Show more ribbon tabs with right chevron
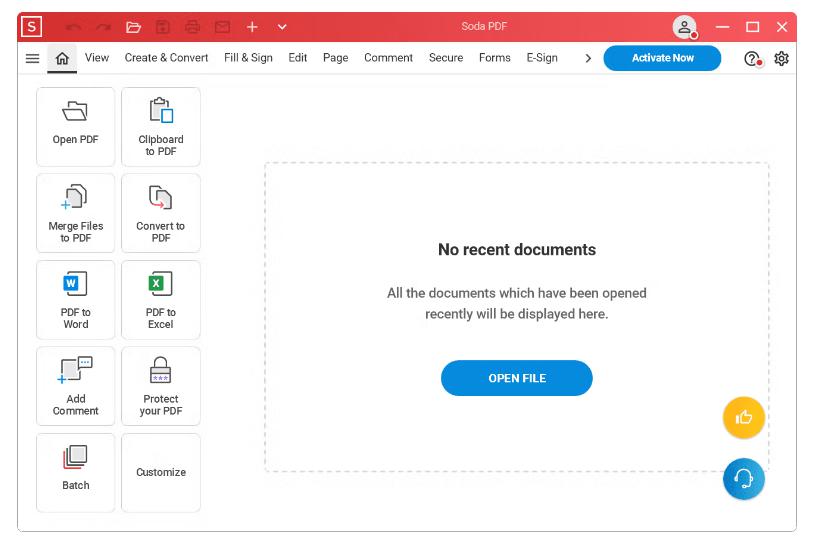This screenshot has height=538, width=818. pos(588,58)
